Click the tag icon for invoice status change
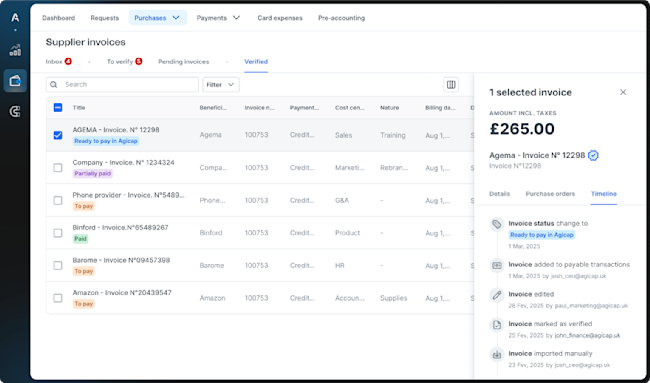650x383 pixels. click(x=497, y=224)
